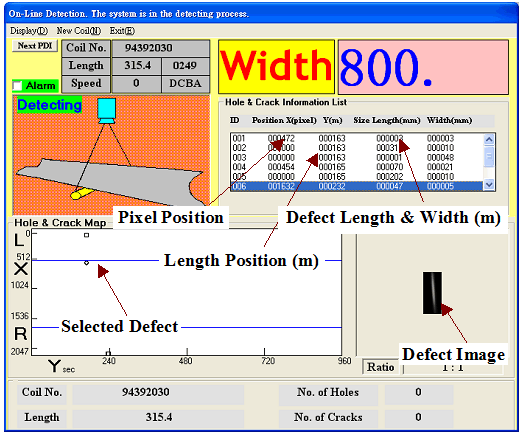
Task: Open the Display menu
Action: [x=29, y=31]
